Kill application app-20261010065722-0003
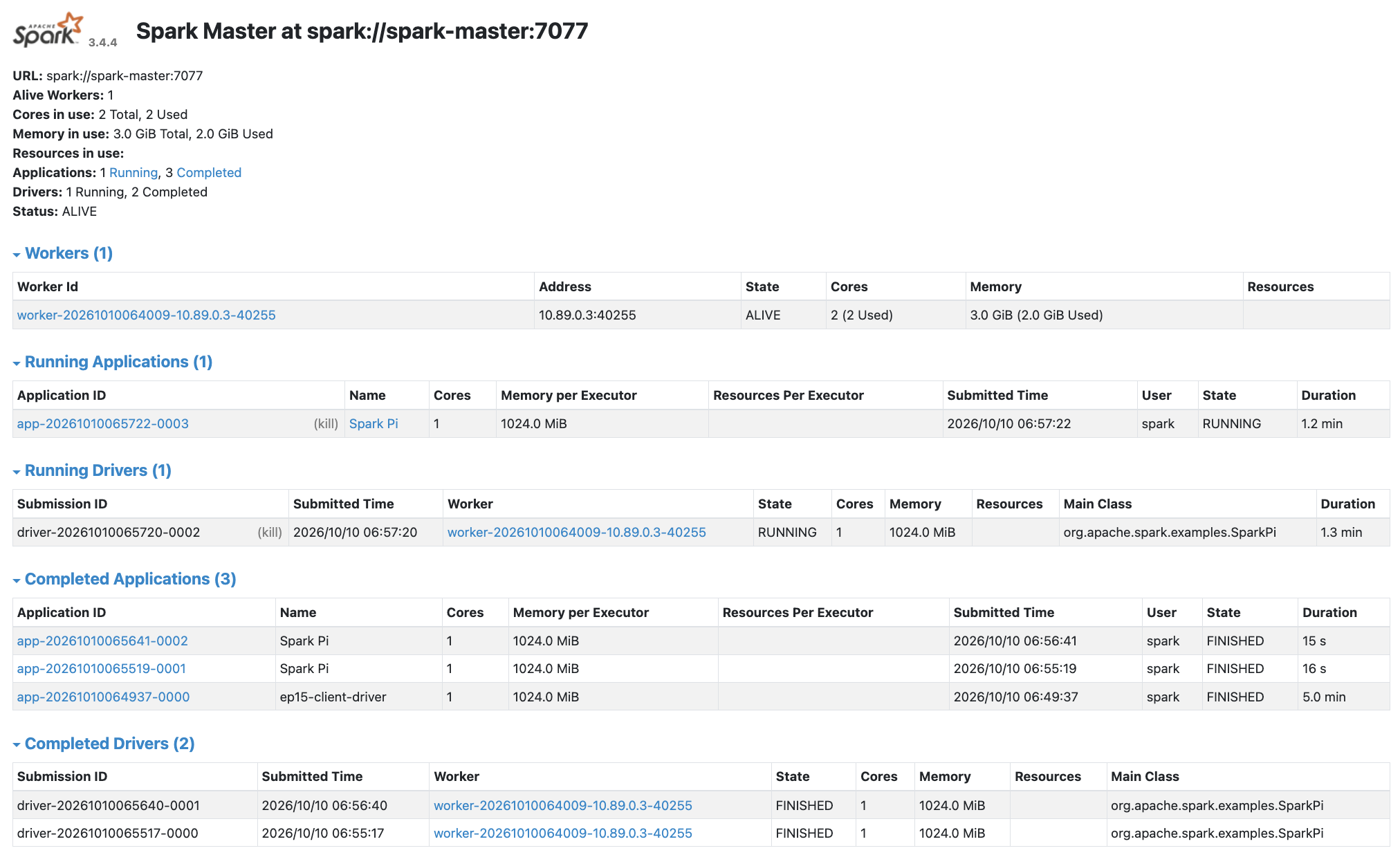 tap(326, 423)
